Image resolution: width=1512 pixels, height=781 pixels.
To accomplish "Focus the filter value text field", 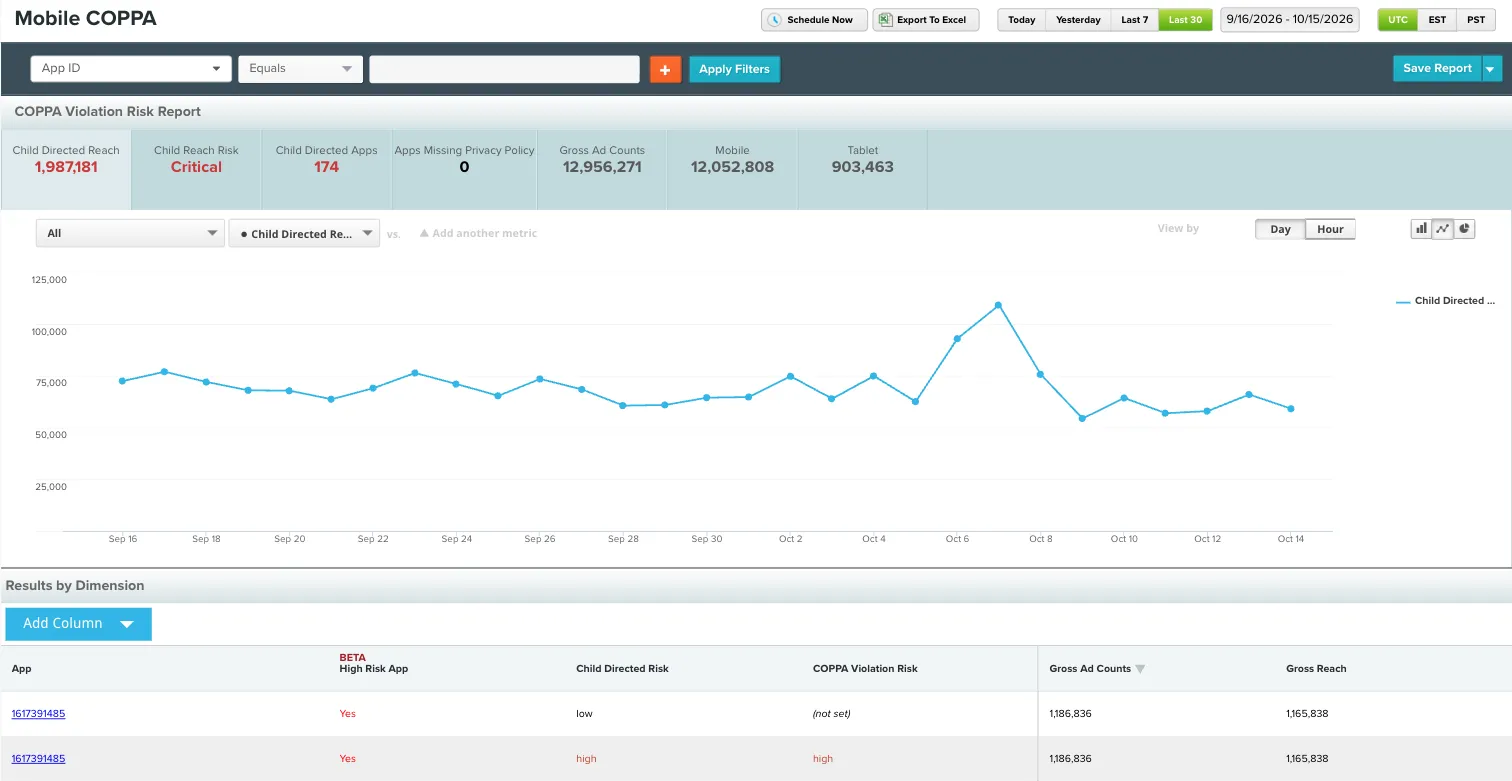I will (x=504, y=69).
